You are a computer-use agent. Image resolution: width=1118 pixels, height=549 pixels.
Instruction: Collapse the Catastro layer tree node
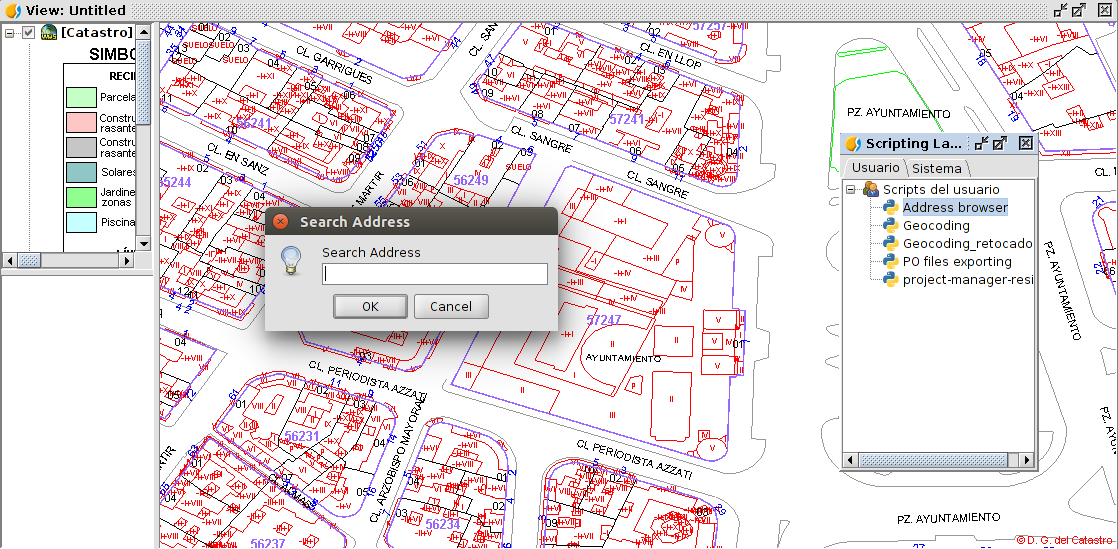click(x=10, y=33)
